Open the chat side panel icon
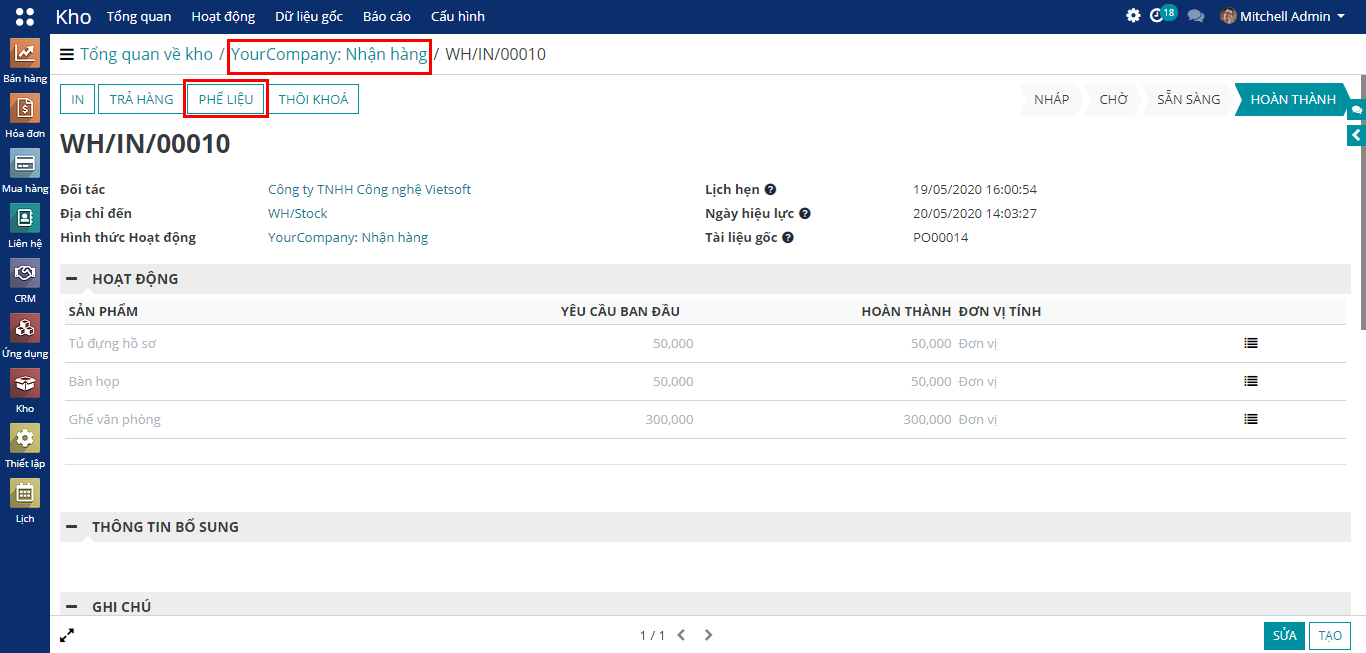Screen dimensions: 1366x653 1356,109
